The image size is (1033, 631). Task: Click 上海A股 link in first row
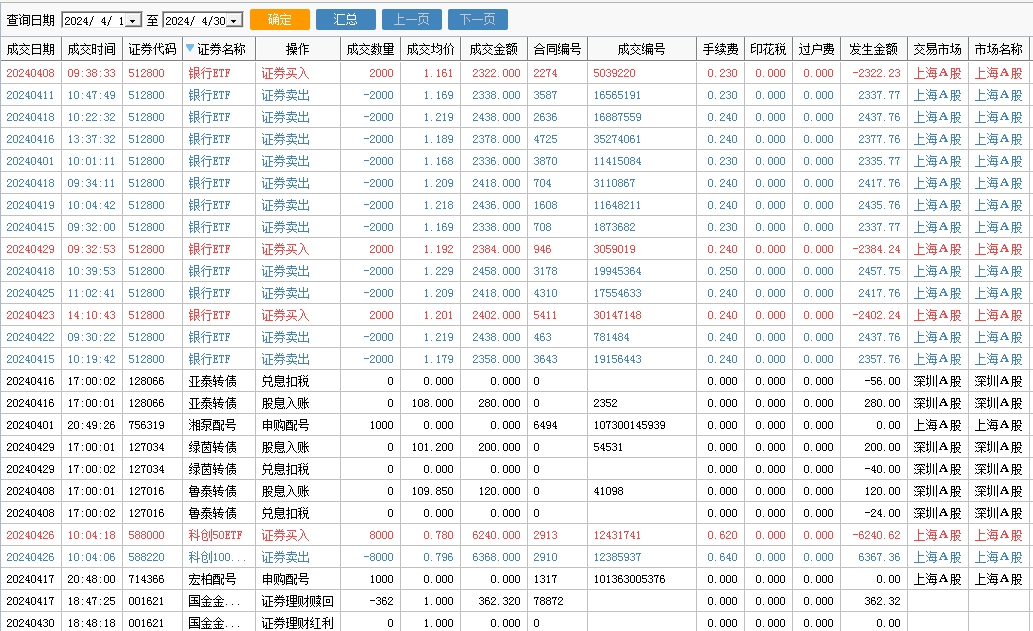(x=937, y=73)
